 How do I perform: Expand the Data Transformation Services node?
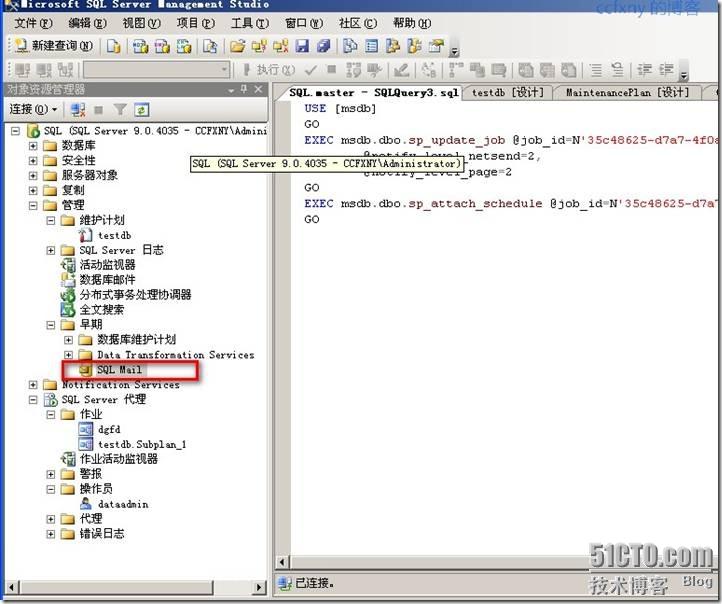[68, 355]
